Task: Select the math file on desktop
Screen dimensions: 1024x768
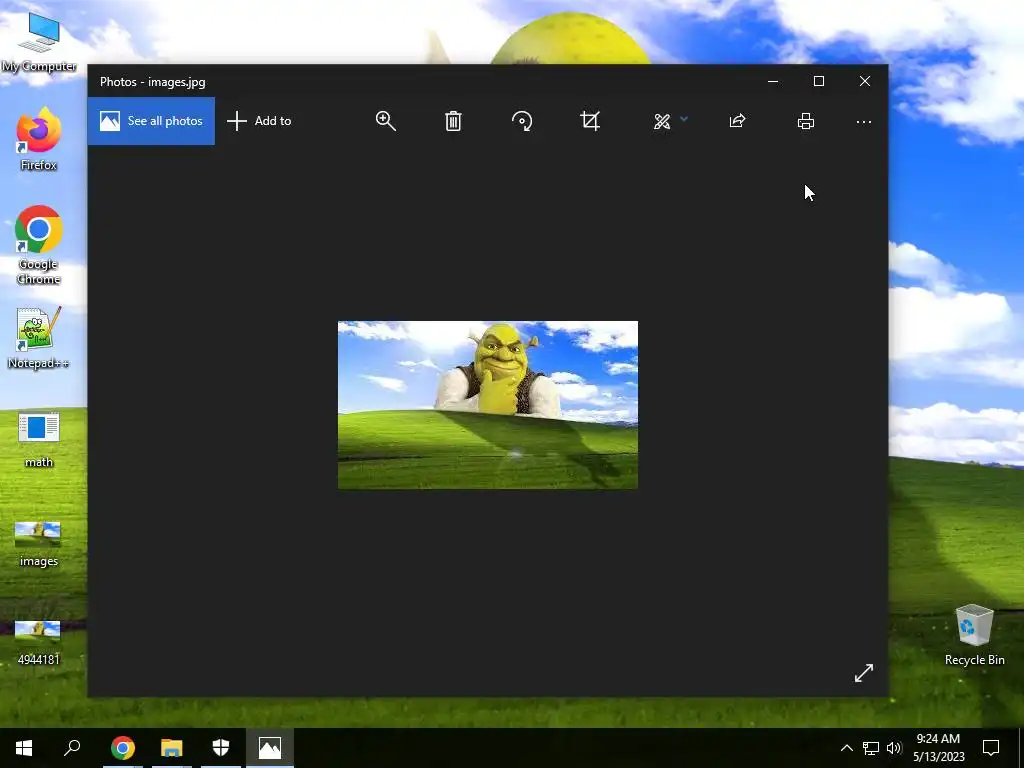Action: 39,440
